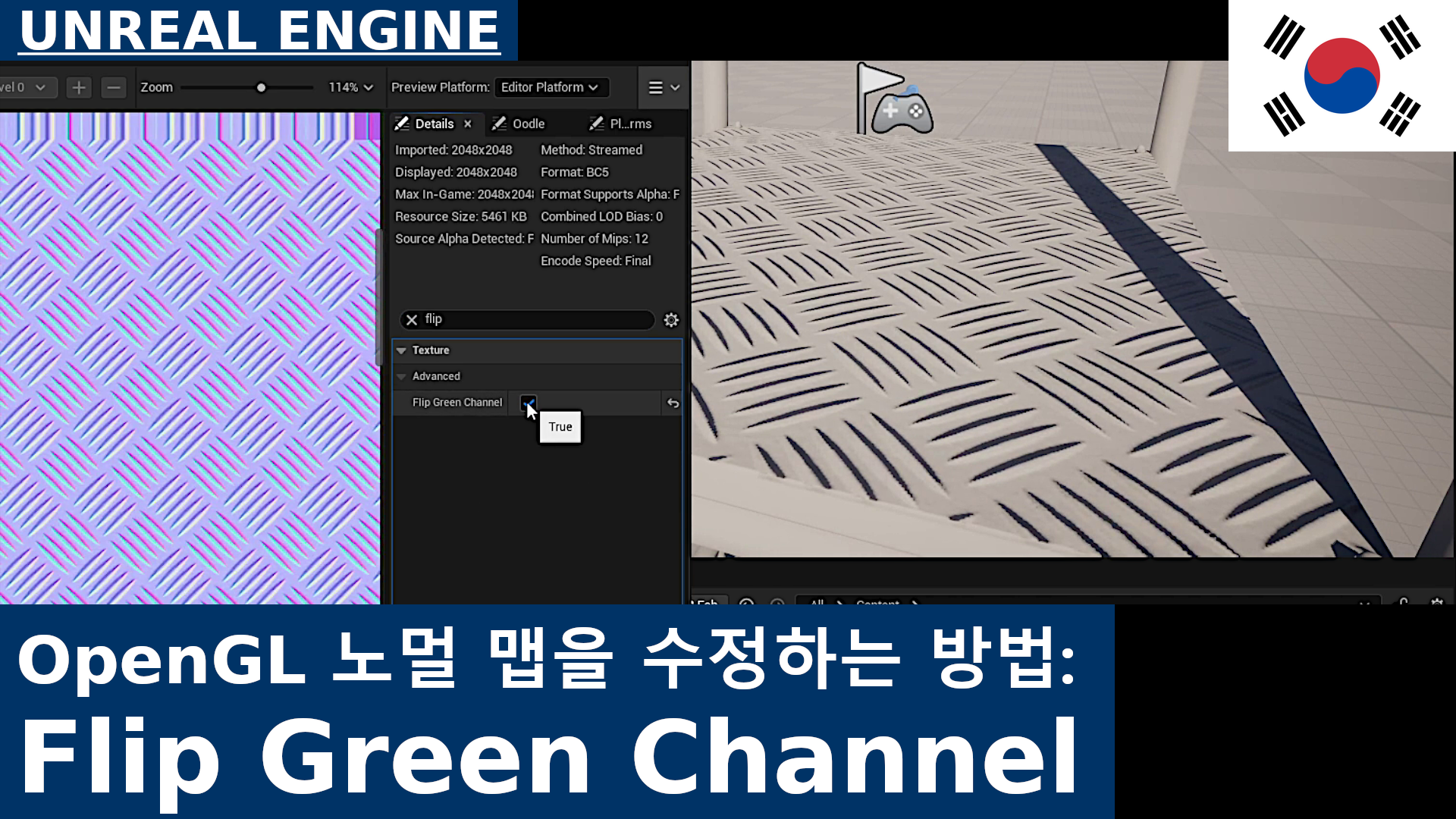This screenshot has height=819, width=1456.
Task: Open the 114% zoom percentage dropdown
Action: [x=350, y=88]
